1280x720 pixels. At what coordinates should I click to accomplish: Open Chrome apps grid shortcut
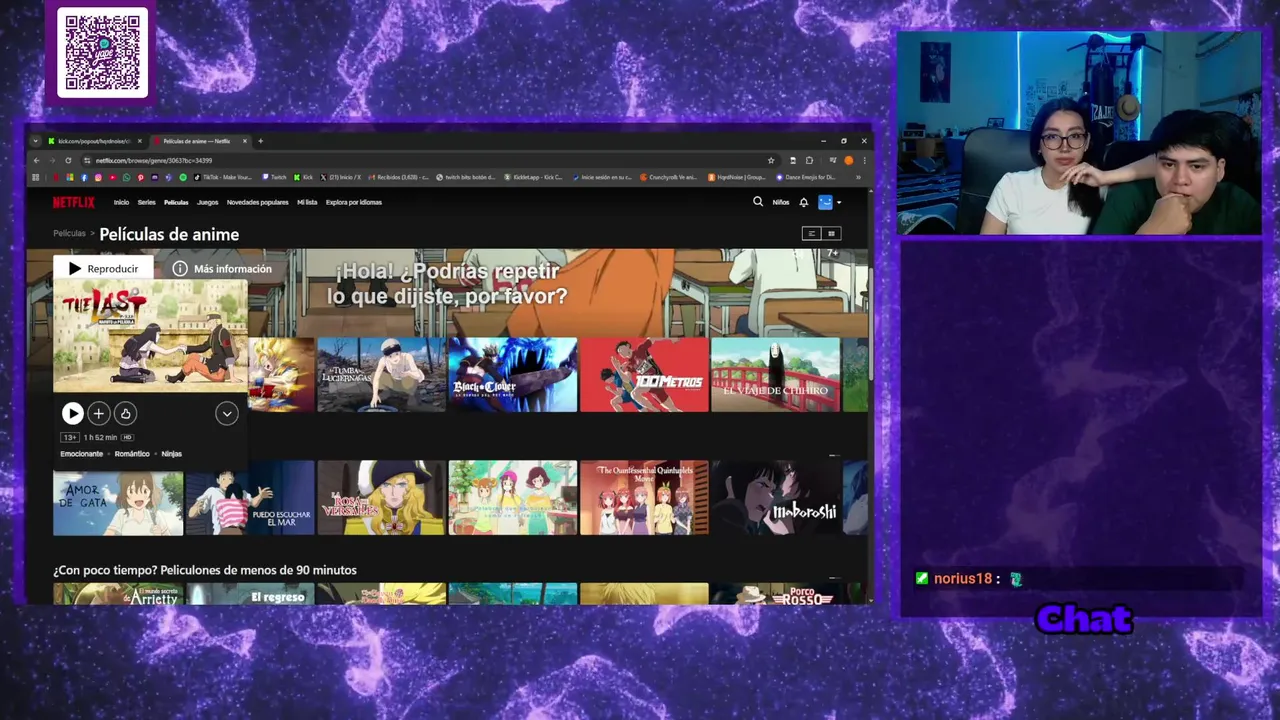(x=35, y=177)
